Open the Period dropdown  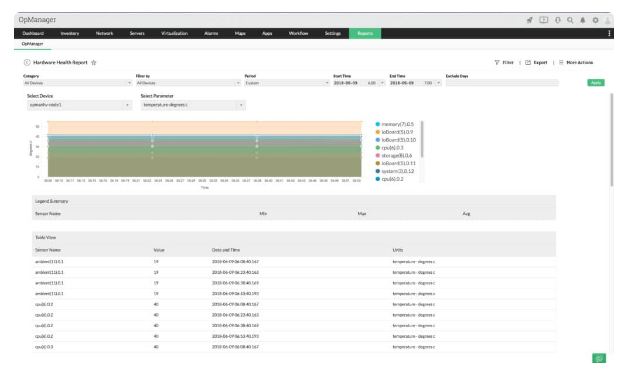pos(287,83)
